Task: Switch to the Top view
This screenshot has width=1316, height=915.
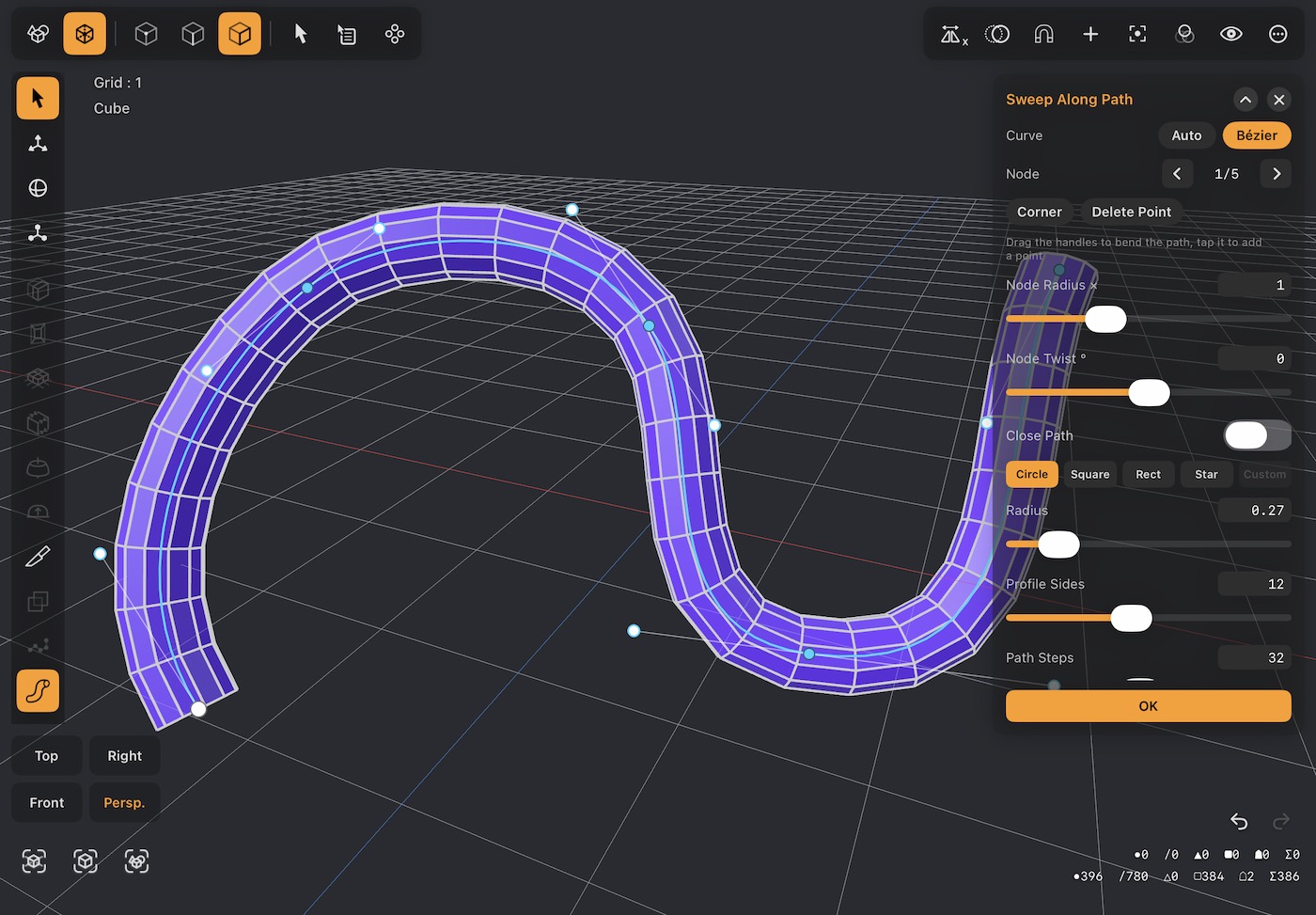Action: click(x=47, y=756)
